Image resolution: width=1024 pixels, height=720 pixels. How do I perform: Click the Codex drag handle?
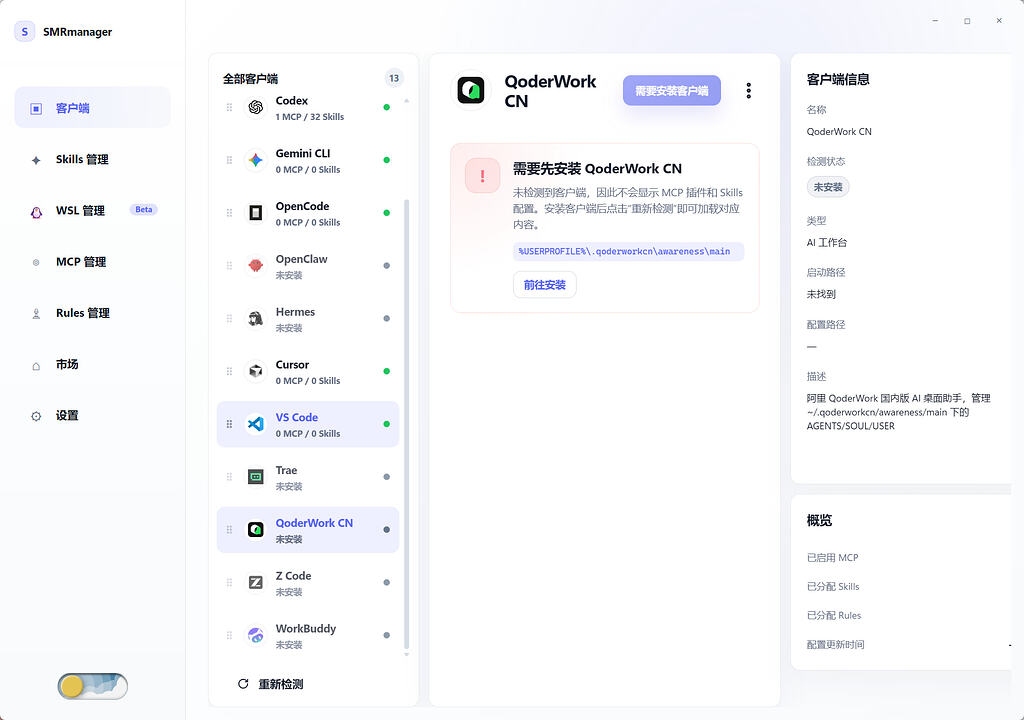coord(229,107)
